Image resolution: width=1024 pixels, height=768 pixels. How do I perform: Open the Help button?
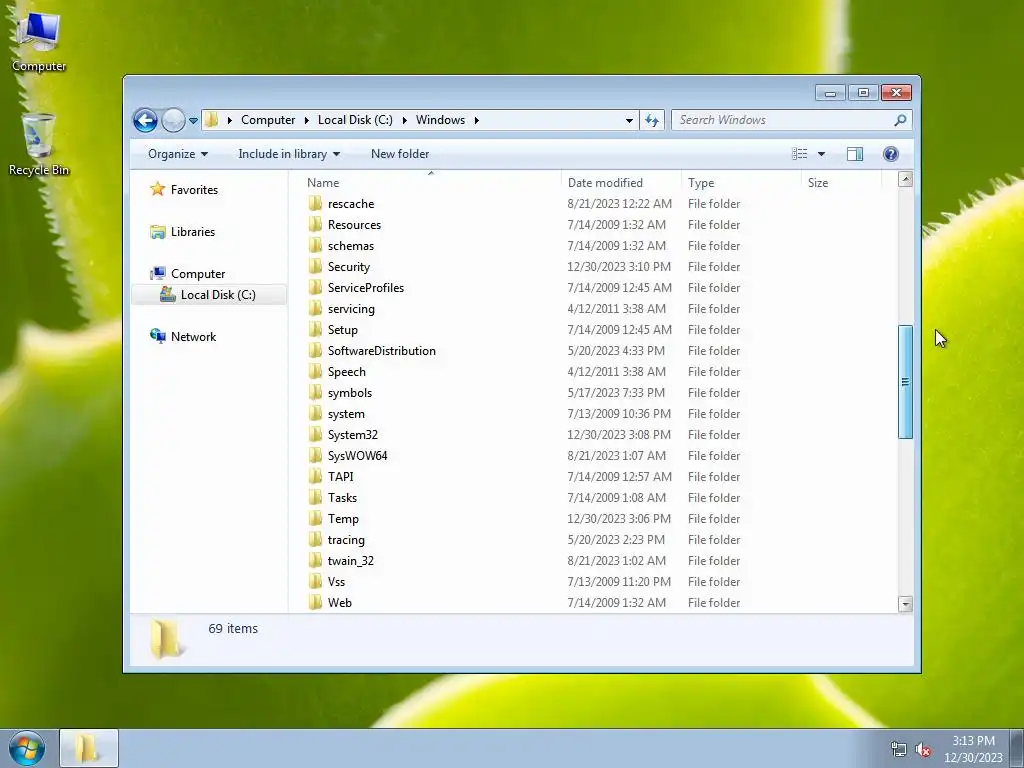click(891, 154)
